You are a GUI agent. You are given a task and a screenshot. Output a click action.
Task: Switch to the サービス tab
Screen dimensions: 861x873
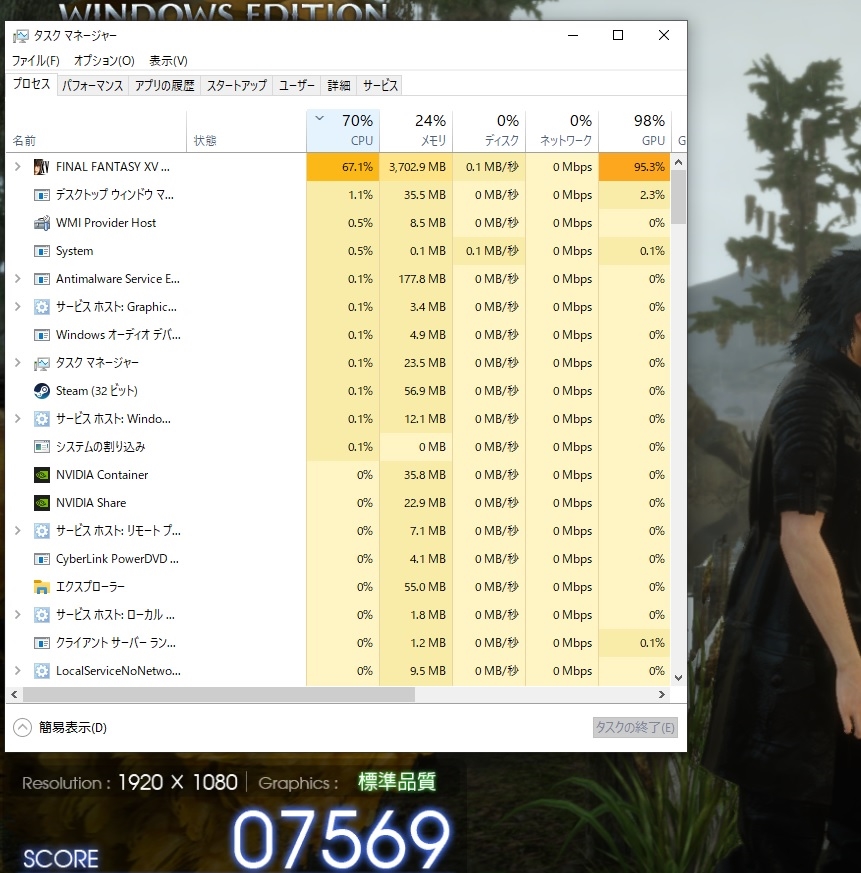tap(380, 85)
